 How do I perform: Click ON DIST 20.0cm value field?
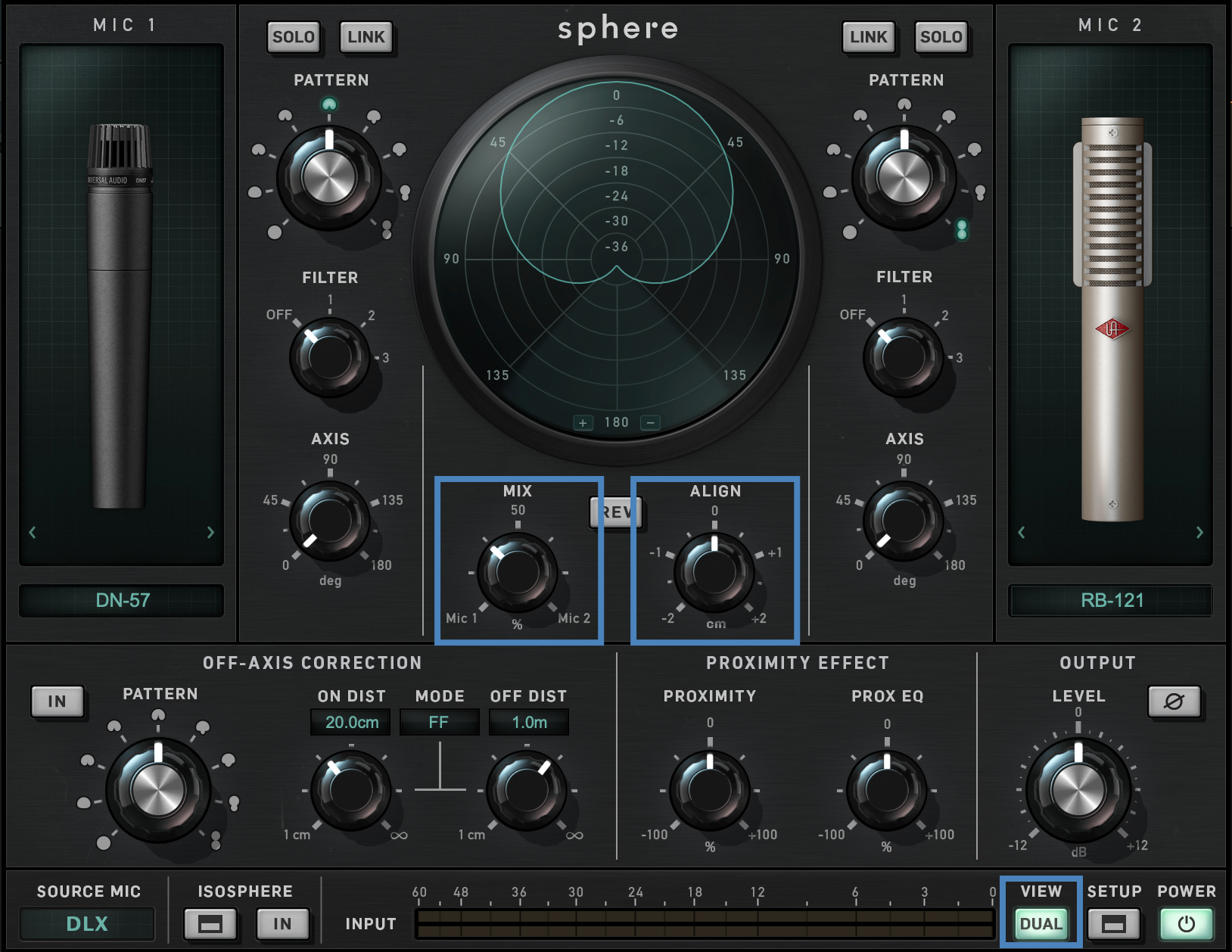(x=351, y=723)
